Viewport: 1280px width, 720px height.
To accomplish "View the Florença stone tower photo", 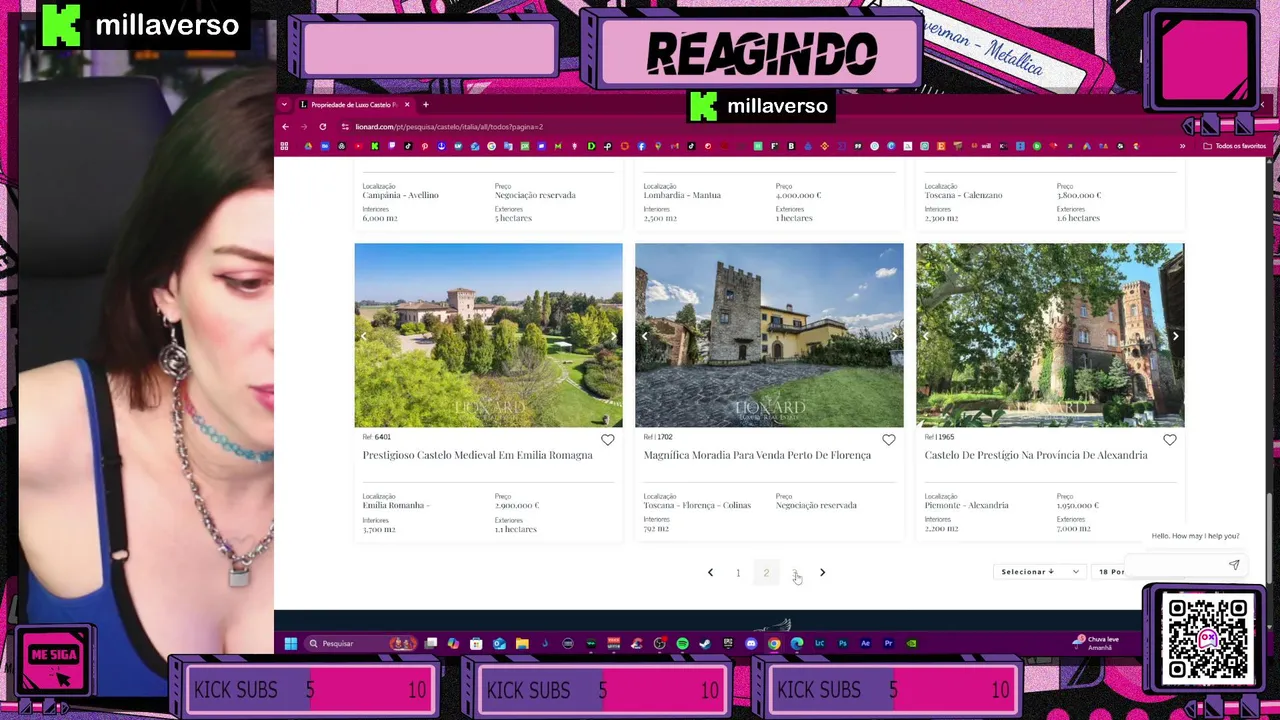I will click(x=769, y=335).
